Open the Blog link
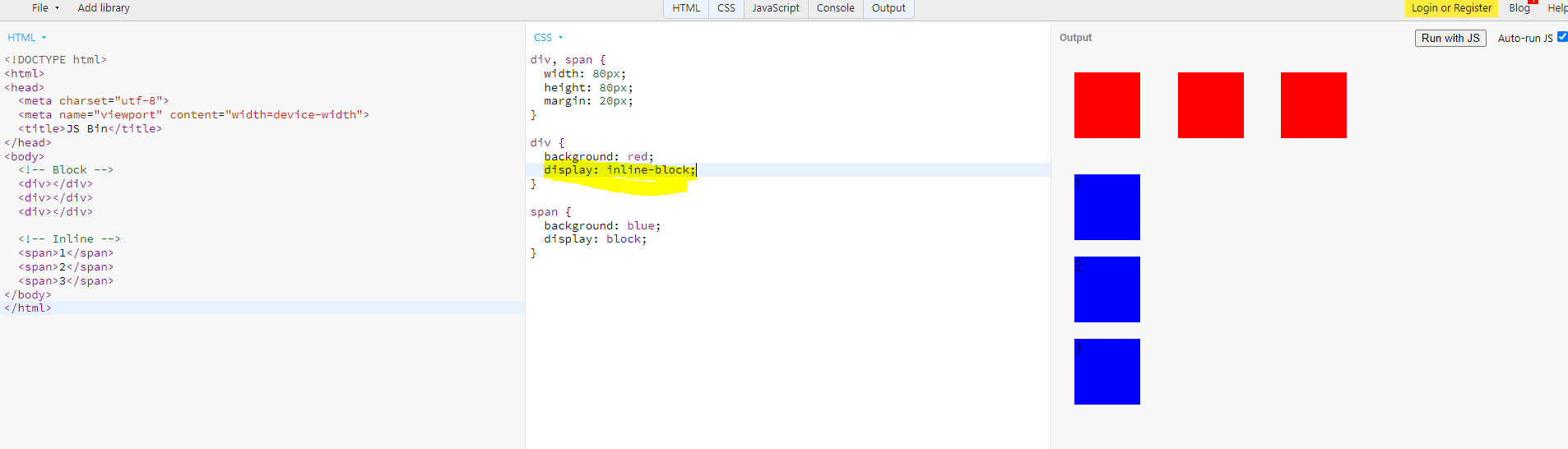This screenshot has height=449, width=1568. [1519, 8]
